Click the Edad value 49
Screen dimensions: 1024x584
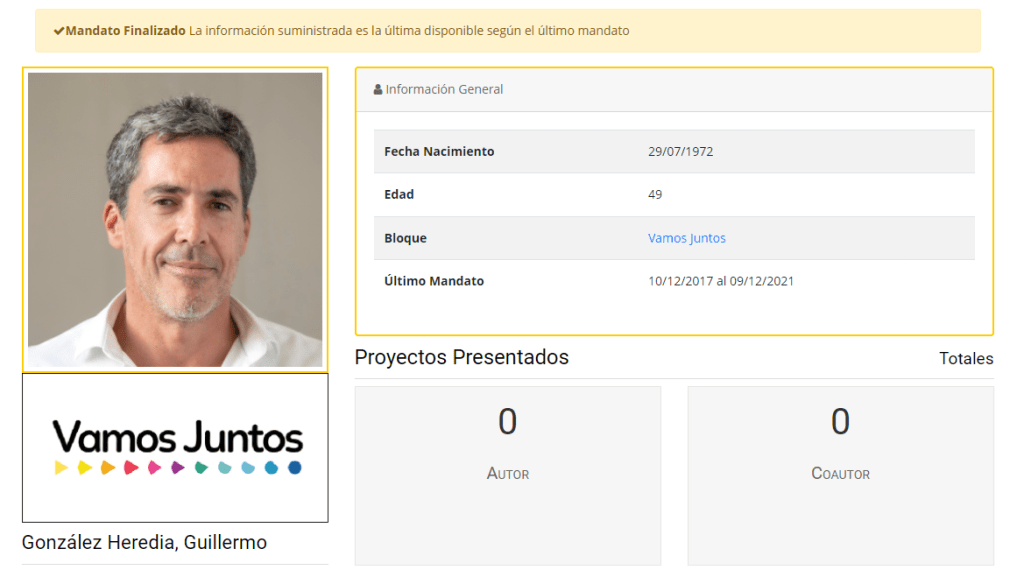click(x=655, y=195)
